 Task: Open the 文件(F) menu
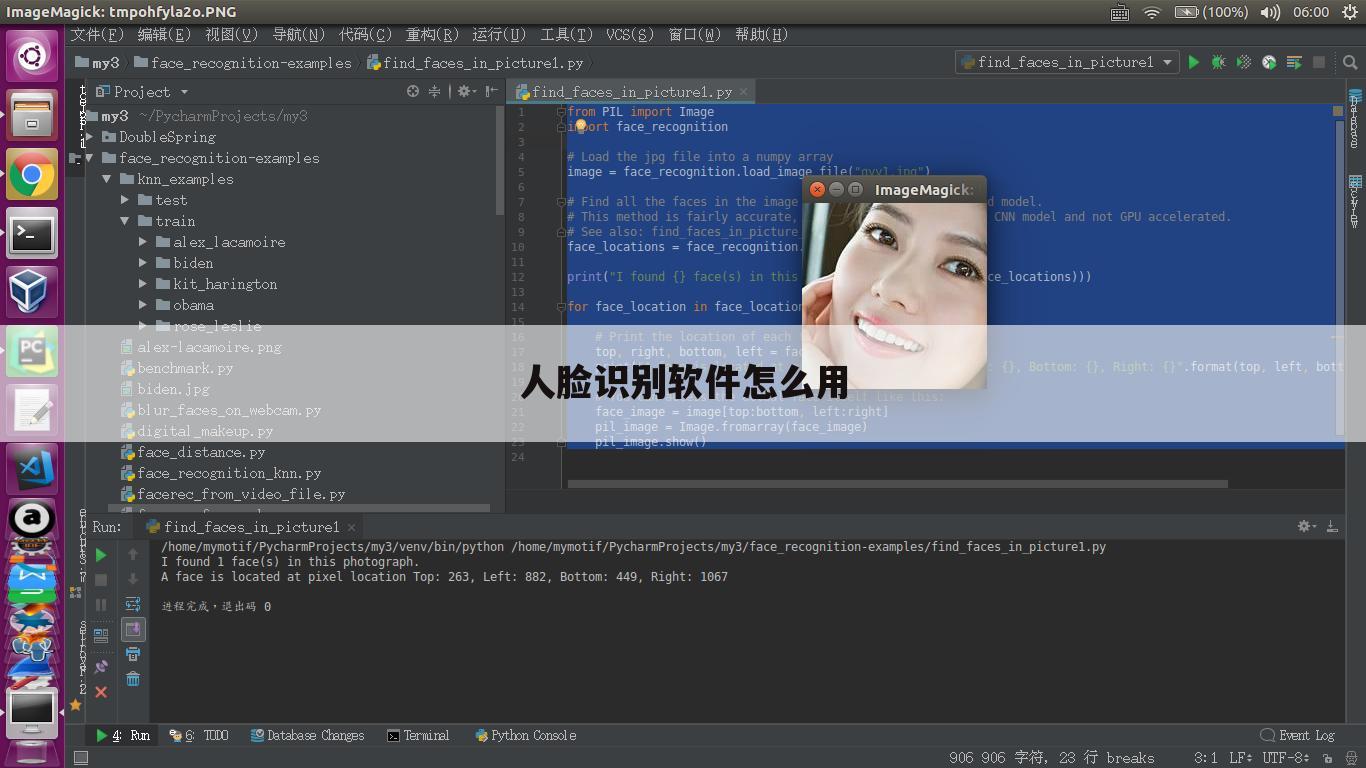click(97, 34)
